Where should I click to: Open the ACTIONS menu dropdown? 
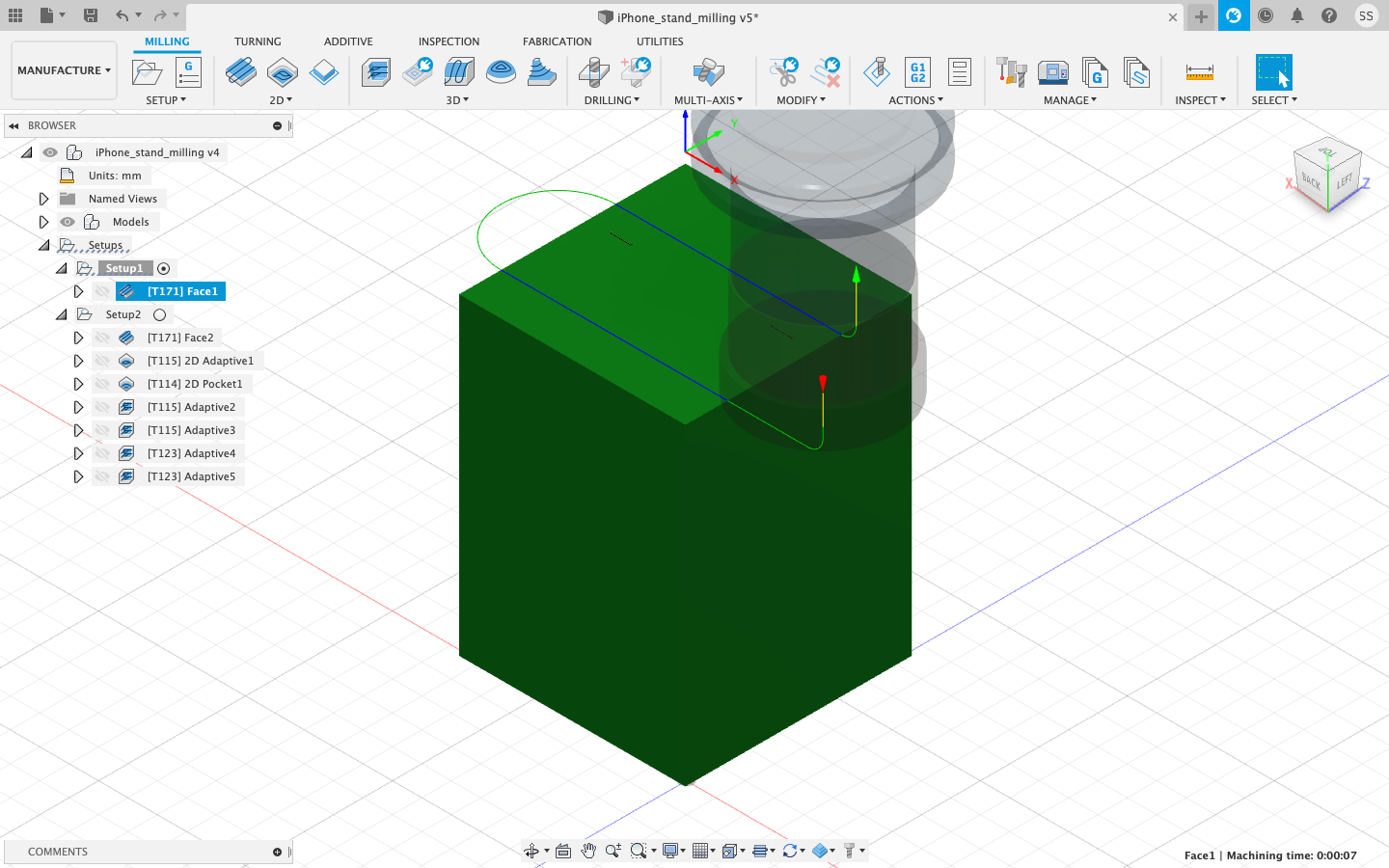click(x=916, y=100)
